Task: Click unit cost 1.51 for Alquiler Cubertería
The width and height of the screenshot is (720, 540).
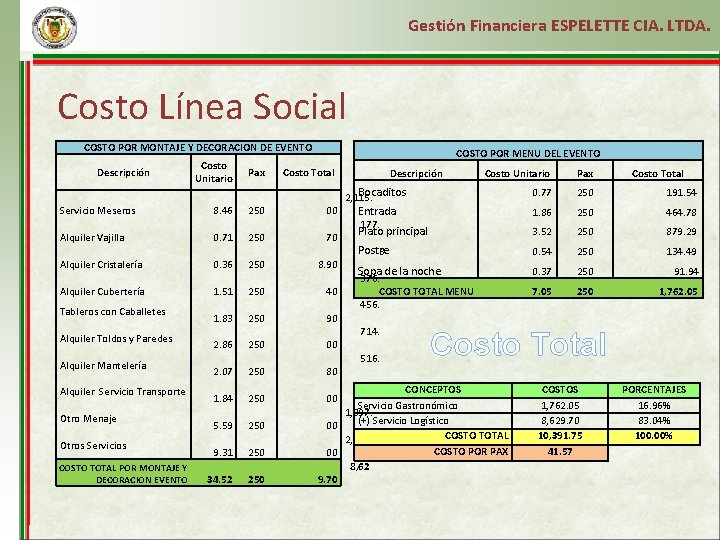Action: 223,292
